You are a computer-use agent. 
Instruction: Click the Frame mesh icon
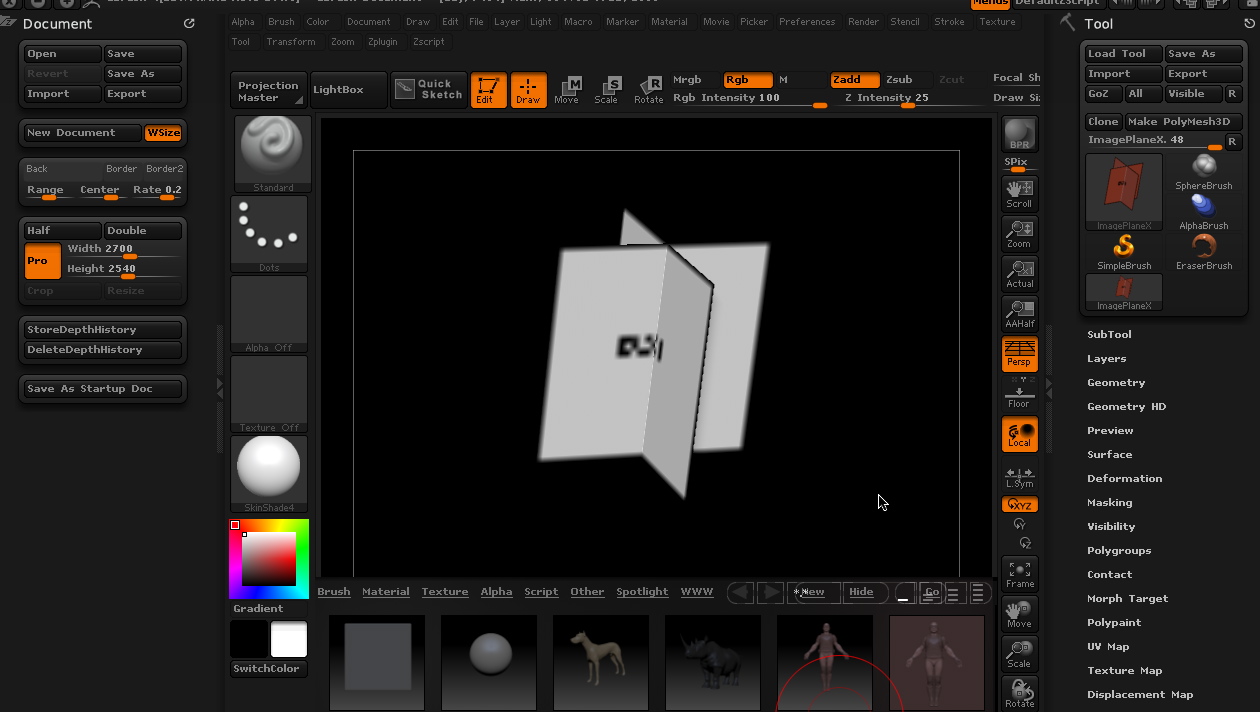1019,573
